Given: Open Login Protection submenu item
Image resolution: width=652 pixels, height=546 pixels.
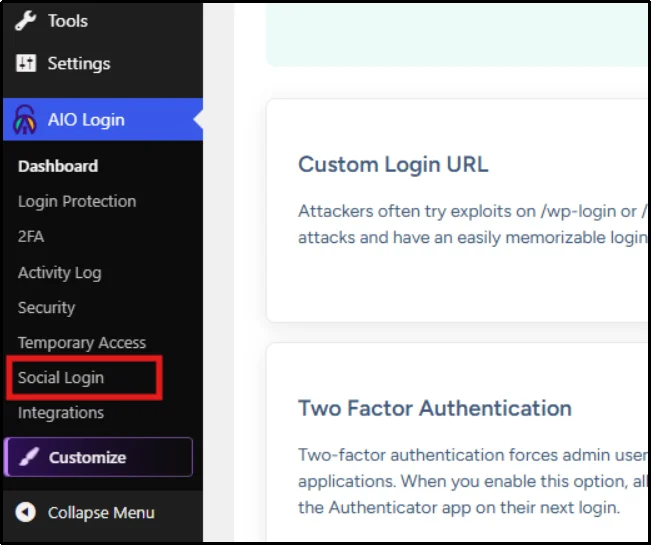Looking at the screenshot, I should 77,201.
